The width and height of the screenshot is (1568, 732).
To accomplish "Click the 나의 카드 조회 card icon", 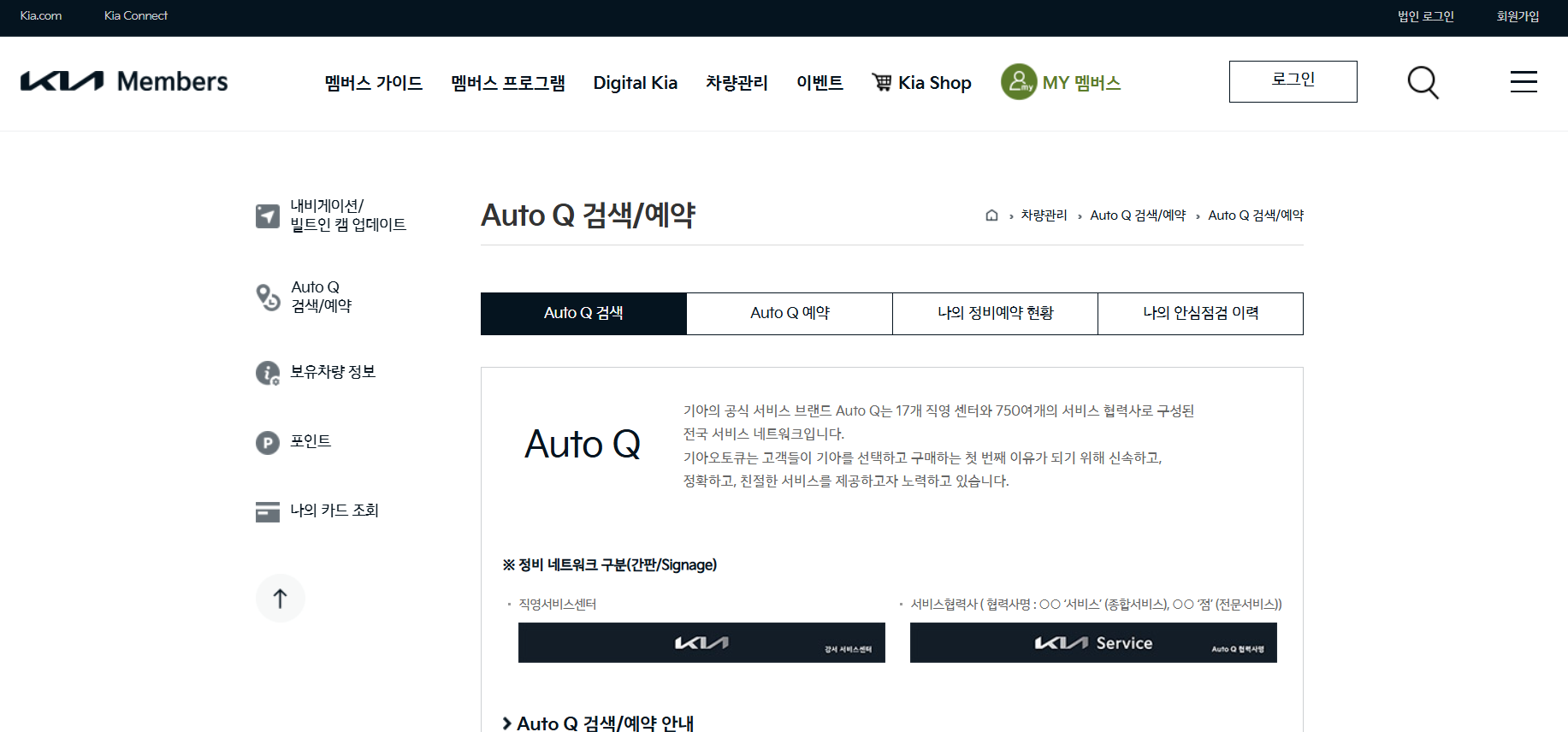I will pos(268,511).
